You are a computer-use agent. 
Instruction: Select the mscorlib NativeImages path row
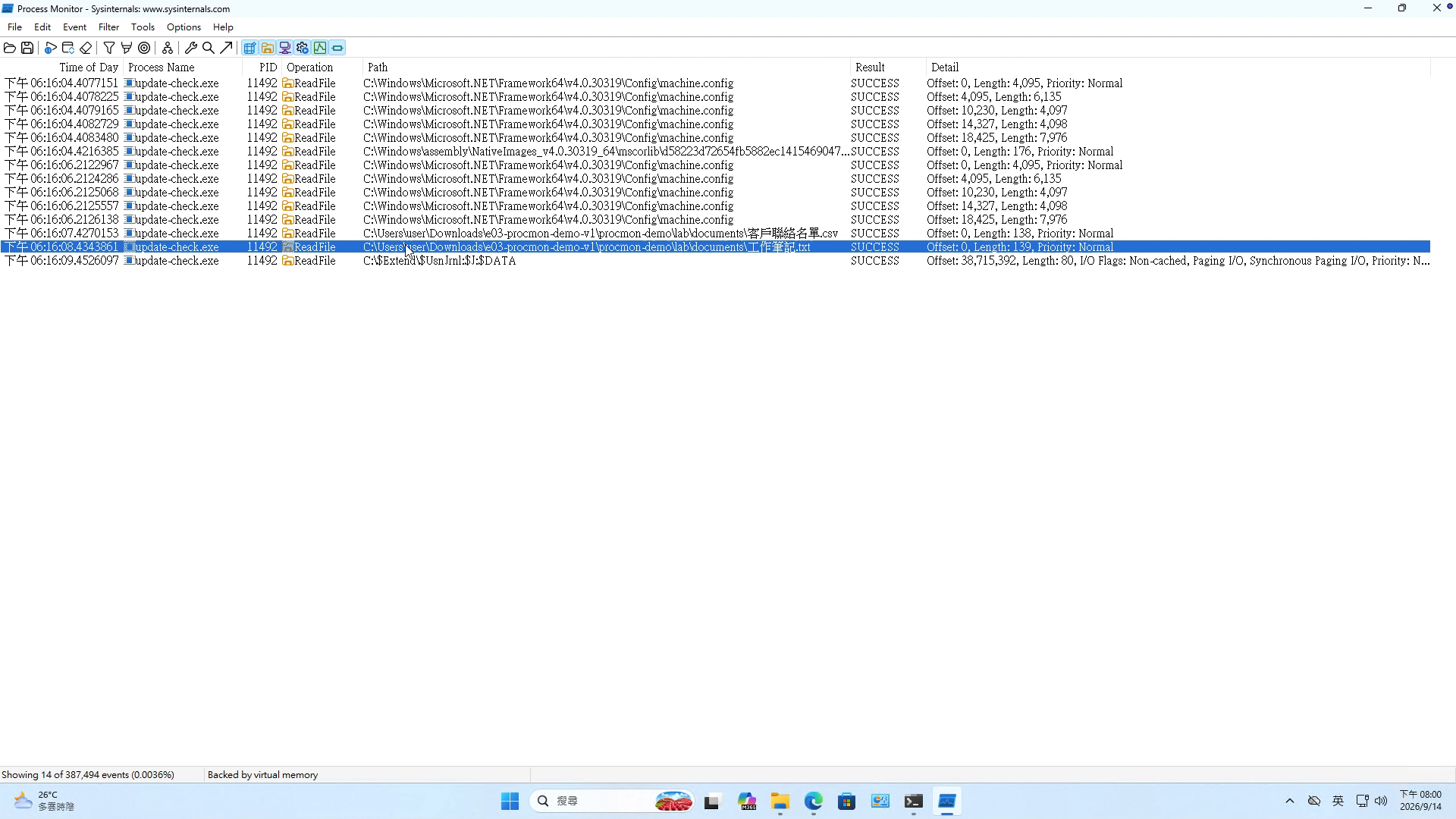(x=715, y=152)
